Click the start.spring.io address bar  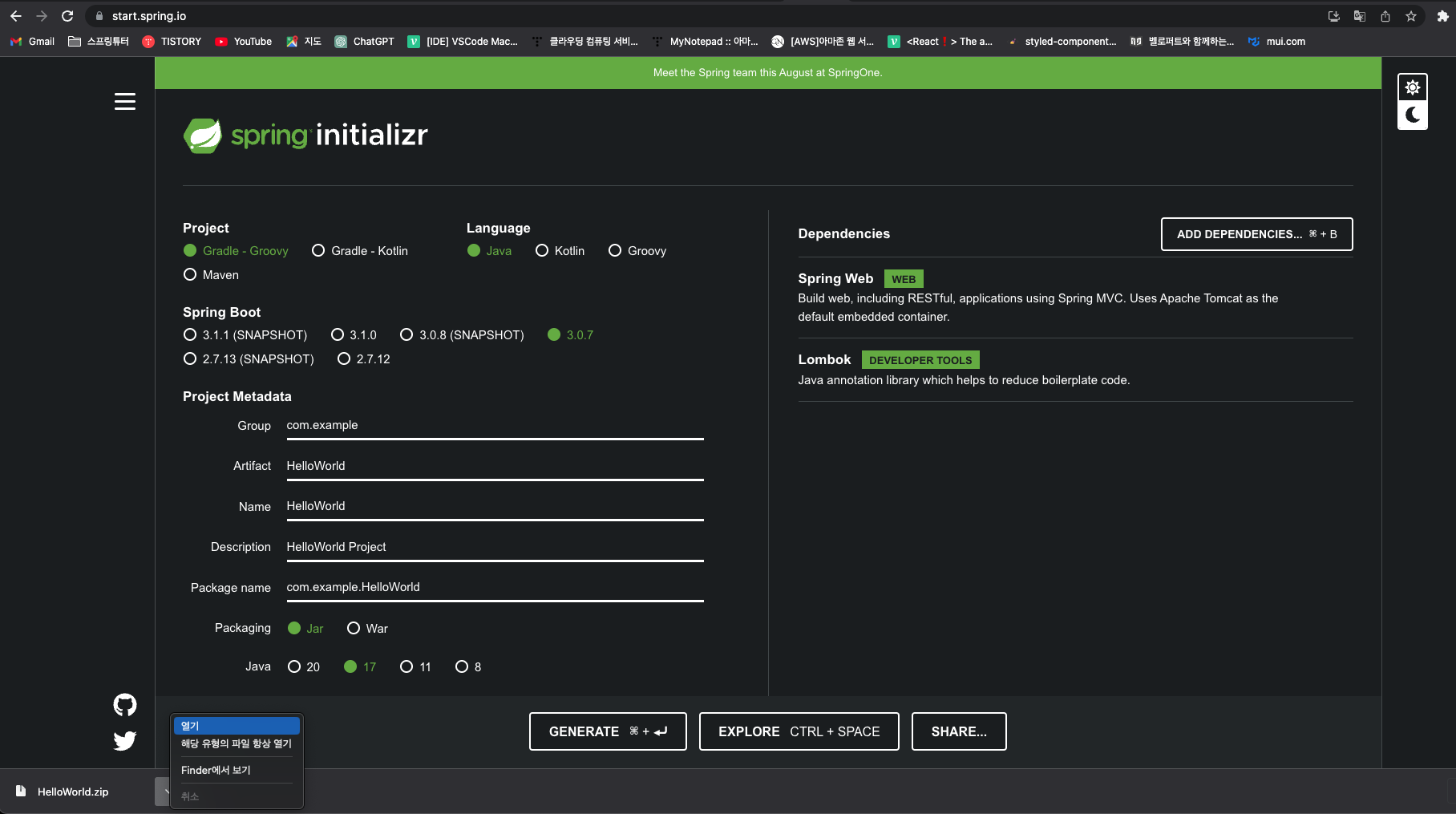pyautogui.click(x=706, y=16)
